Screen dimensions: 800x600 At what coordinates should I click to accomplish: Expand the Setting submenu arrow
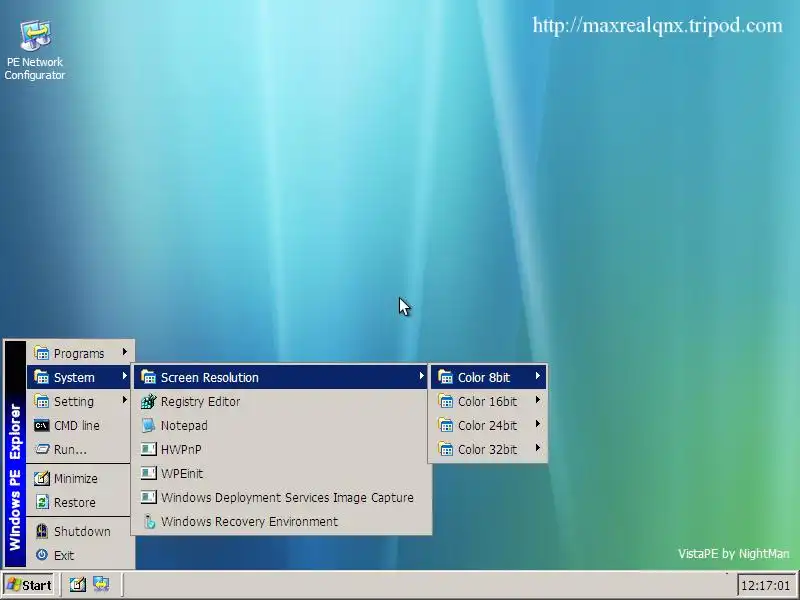click(124, 400)
